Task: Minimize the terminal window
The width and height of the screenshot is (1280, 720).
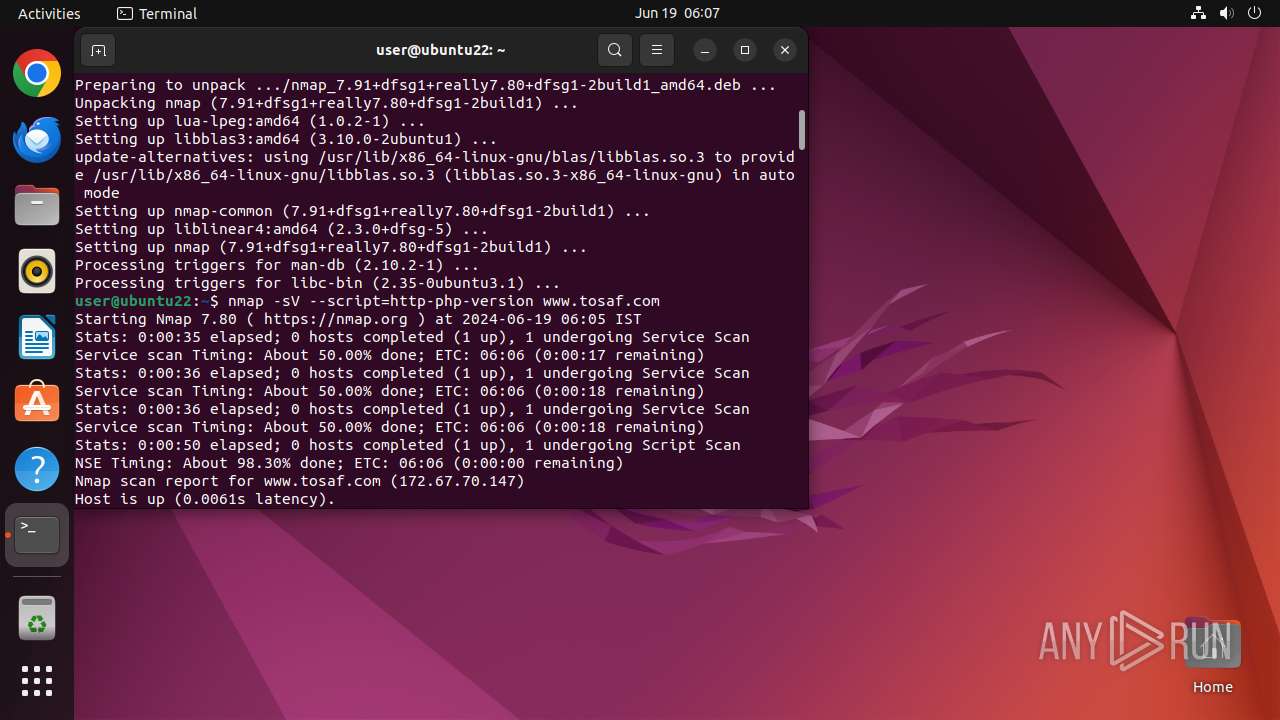Action: point(705,50)
